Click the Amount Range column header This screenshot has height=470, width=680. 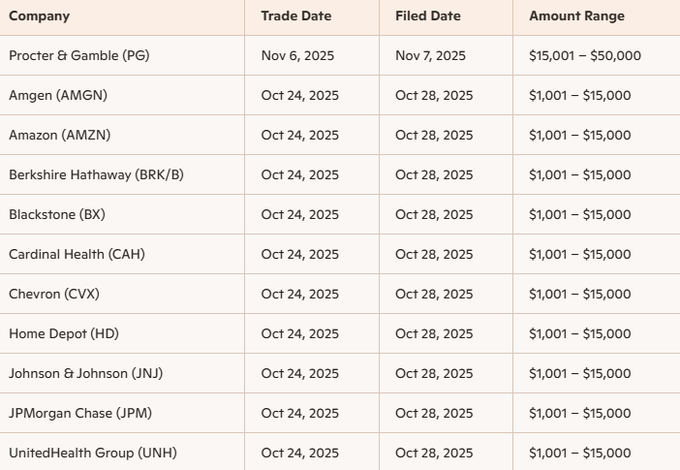coord(576,16)
